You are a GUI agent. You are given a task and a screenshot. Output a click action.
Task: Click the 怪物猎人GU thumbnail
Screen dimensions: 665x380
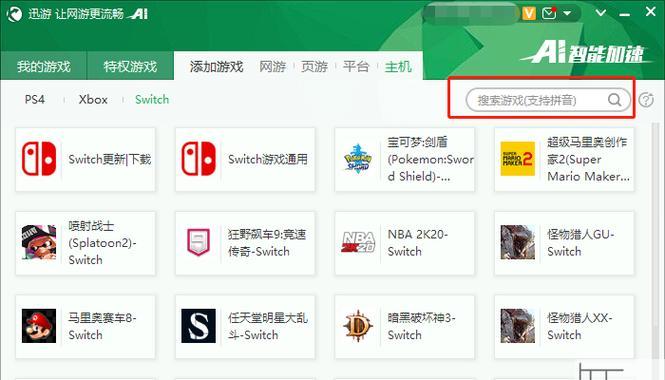click(517, 242)
